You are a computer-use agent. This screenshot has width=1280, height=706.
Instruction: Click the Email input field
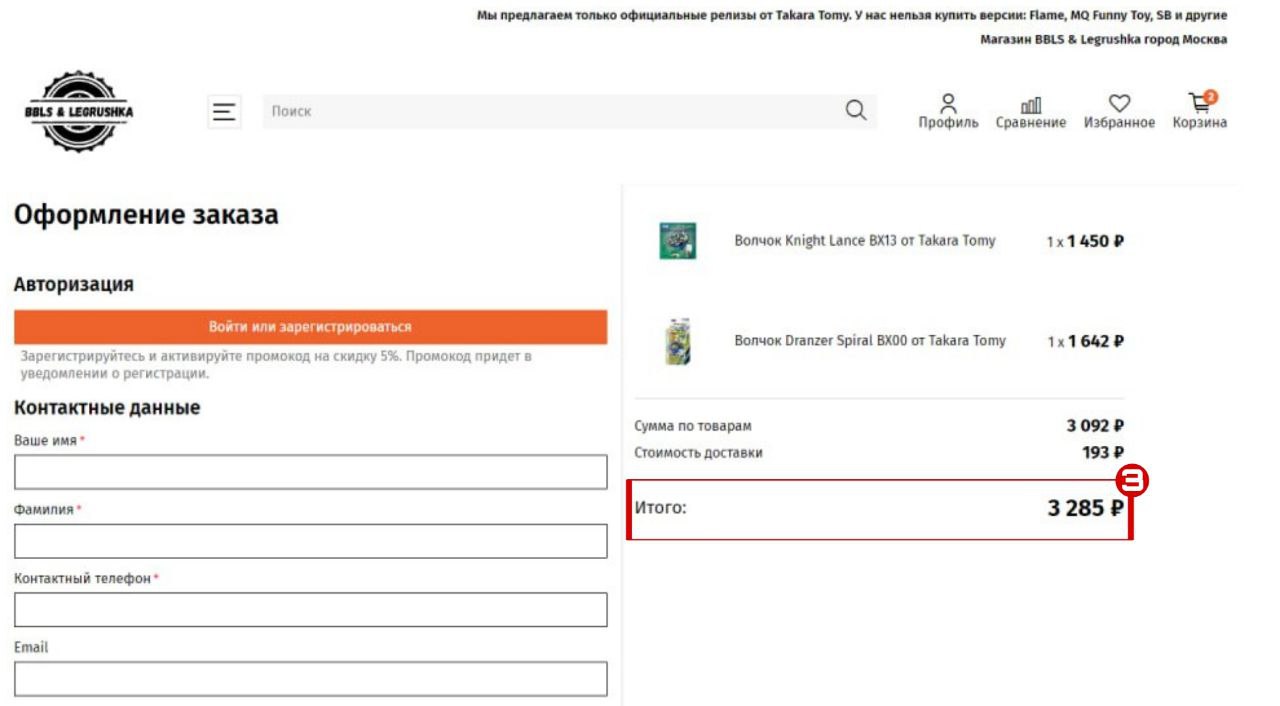pos(310,679)
